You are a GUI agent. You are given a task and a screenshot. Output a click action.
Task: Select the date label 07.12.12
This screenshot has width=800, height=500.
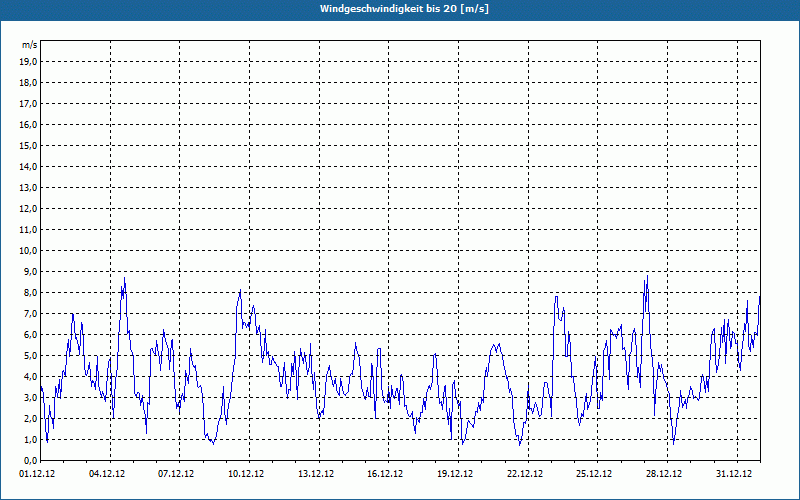coord(176,473)
